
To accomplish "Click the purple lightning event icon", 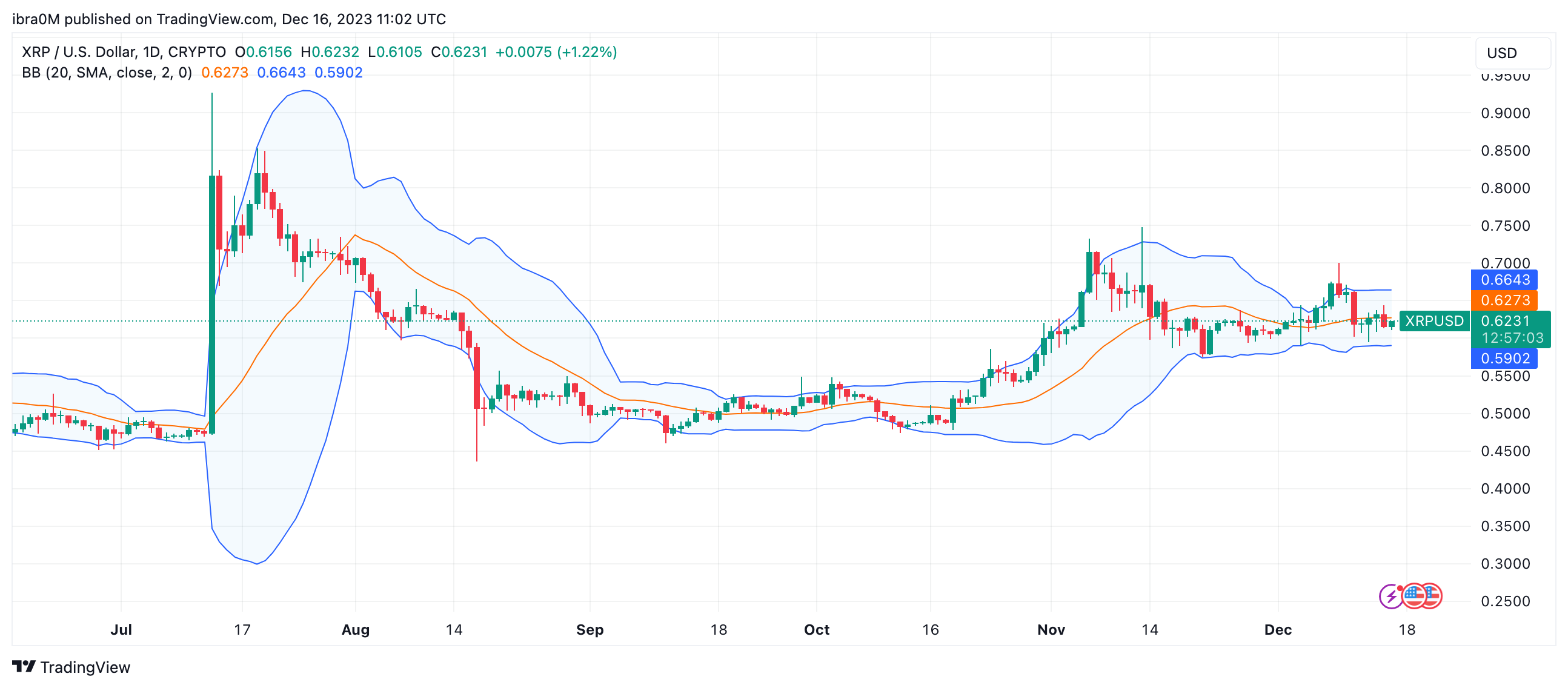I will tap(1391, 596).
